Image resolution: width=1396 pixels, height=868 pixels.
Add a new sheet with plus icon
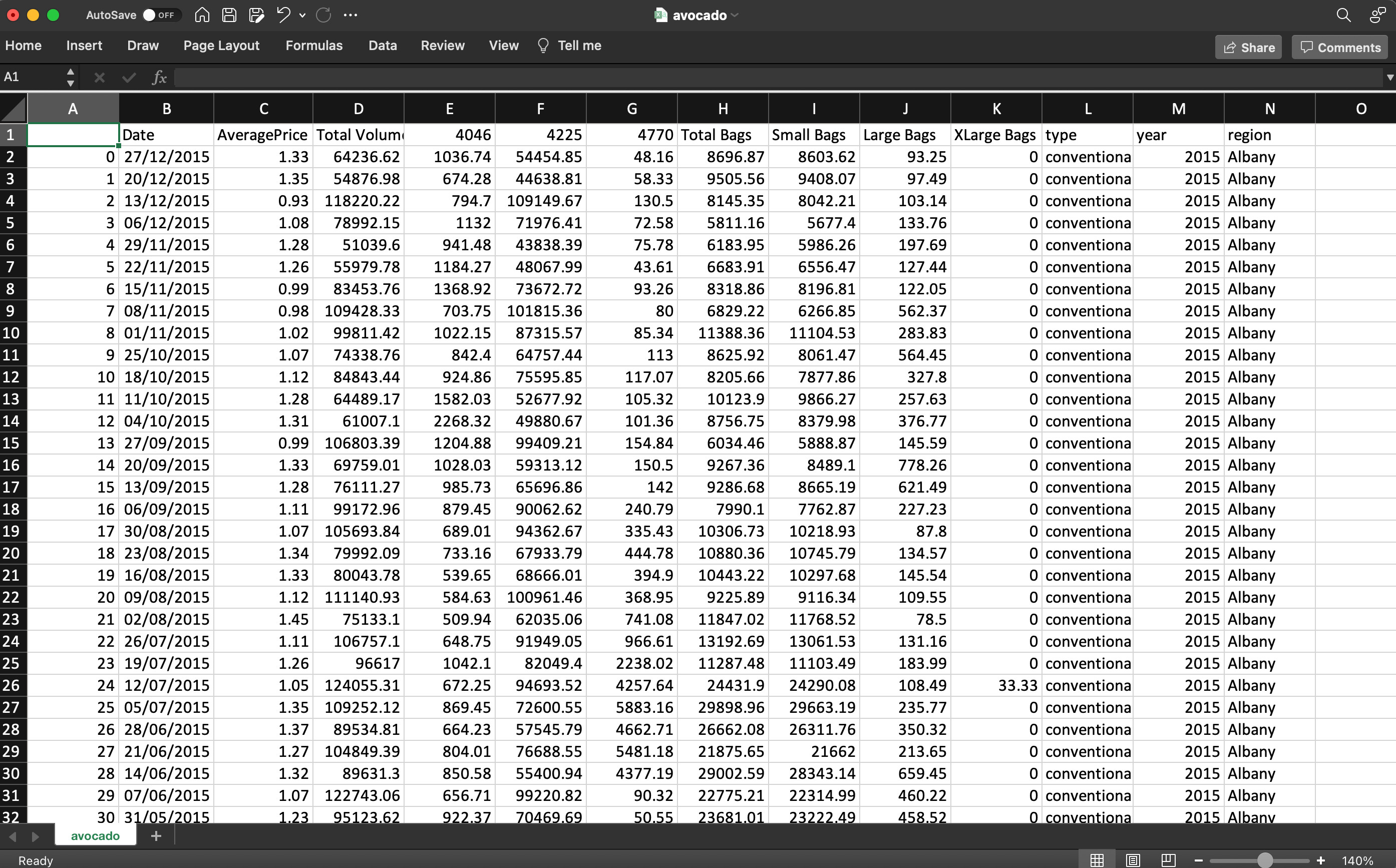tap(156, 836)
